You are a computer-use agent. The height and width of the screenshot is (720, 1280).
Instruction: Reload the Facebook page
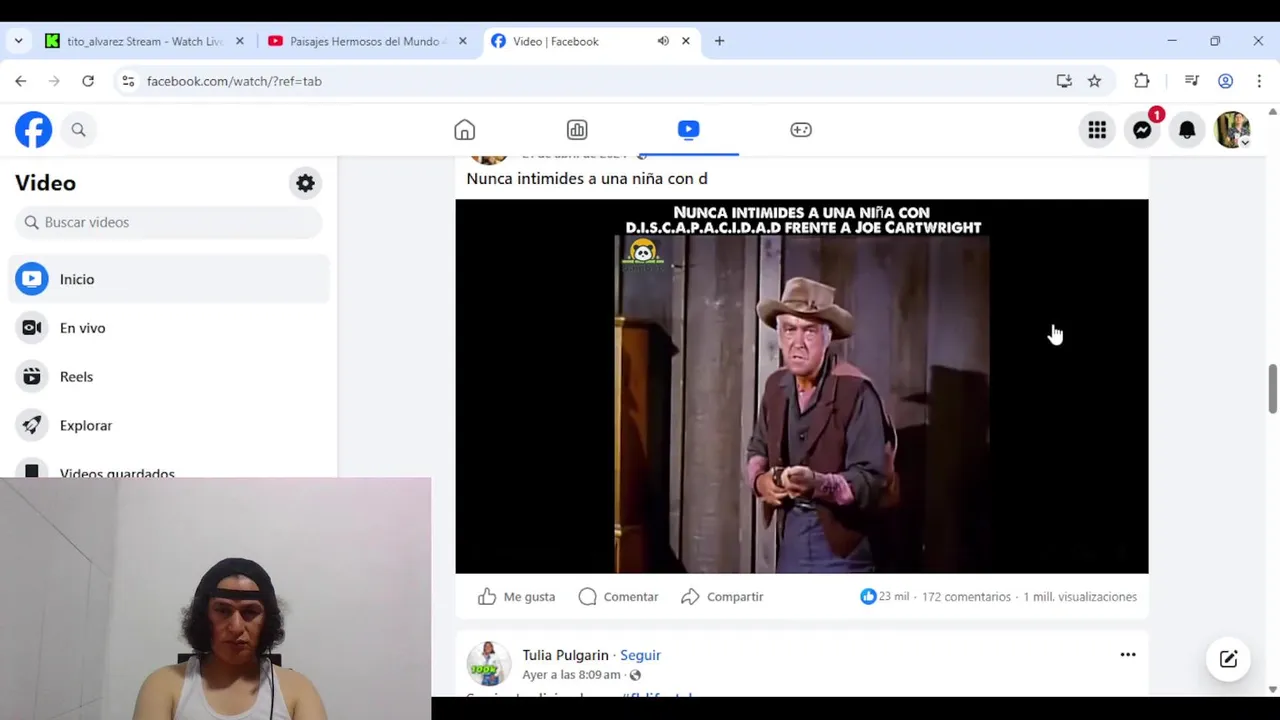(88, 81)
